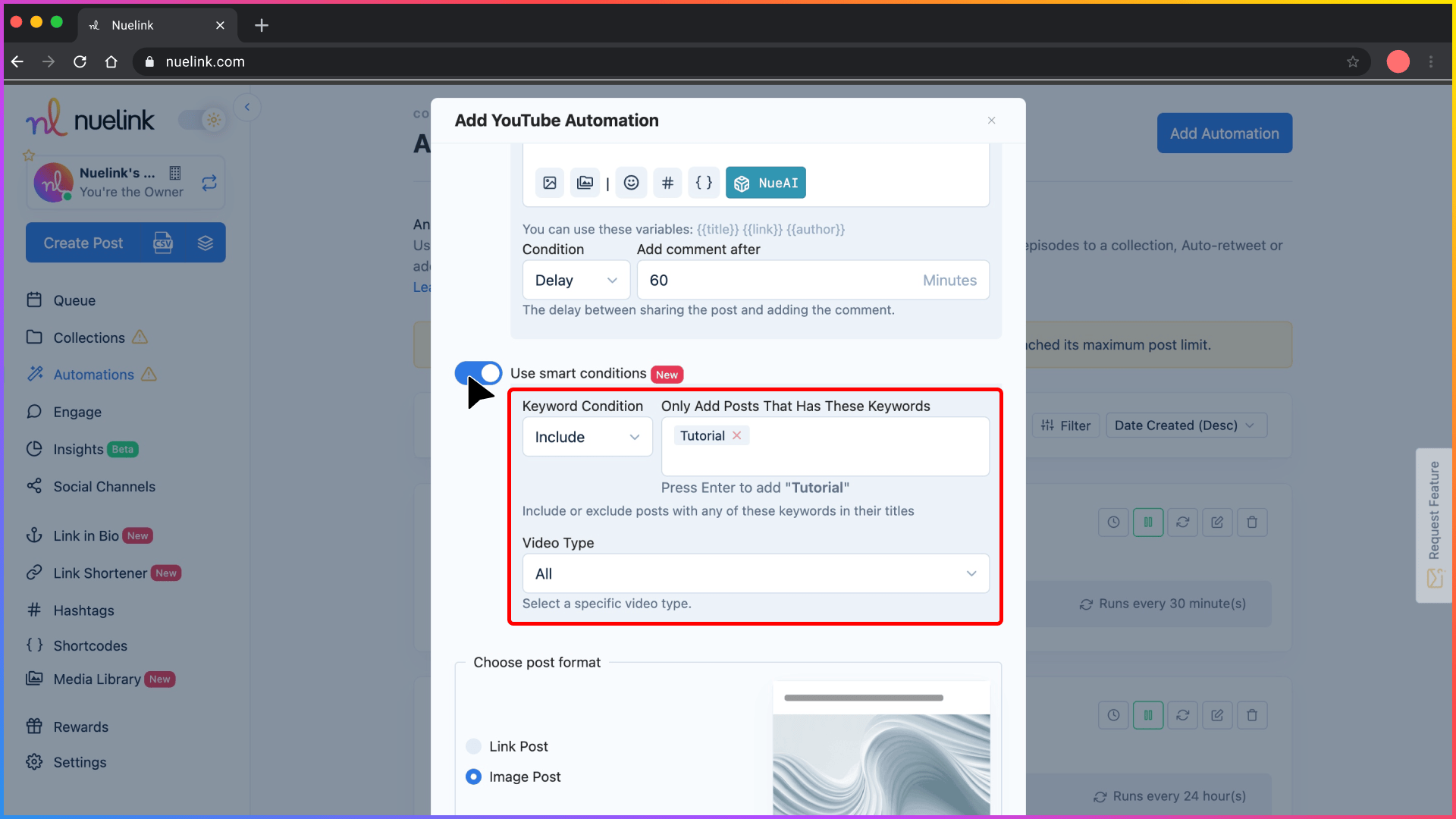Screen dimensions: 1456x819
Task: Click clock icon on 30 minute automation
Action: click(x=1113, y=522)
